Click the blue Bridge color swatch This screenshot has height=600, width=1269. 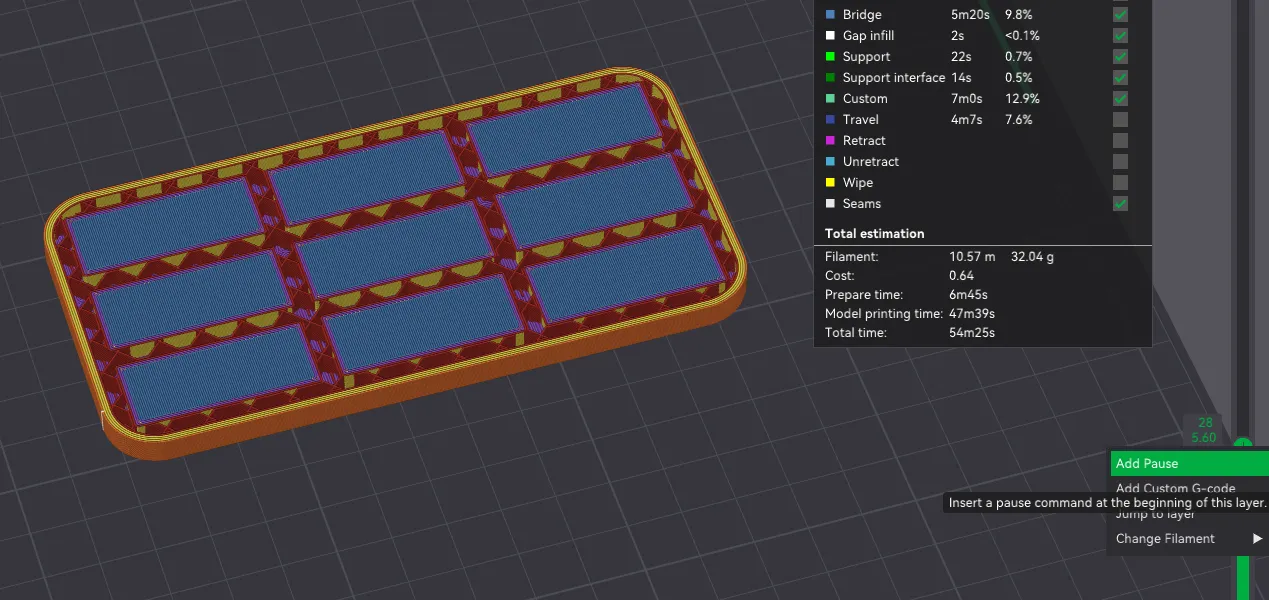[x=830, y=15]
